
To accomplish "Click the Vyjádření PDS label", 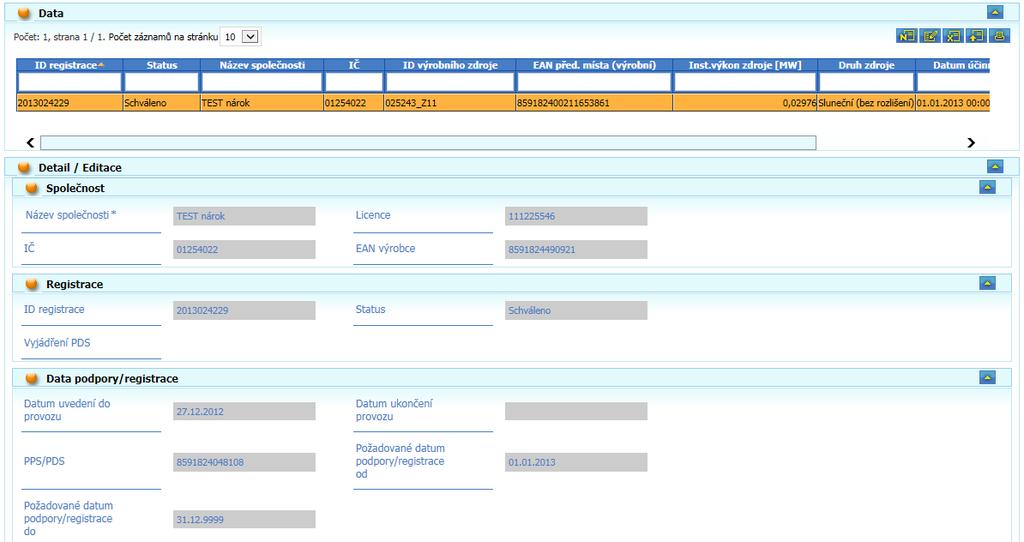I will 57,343.
